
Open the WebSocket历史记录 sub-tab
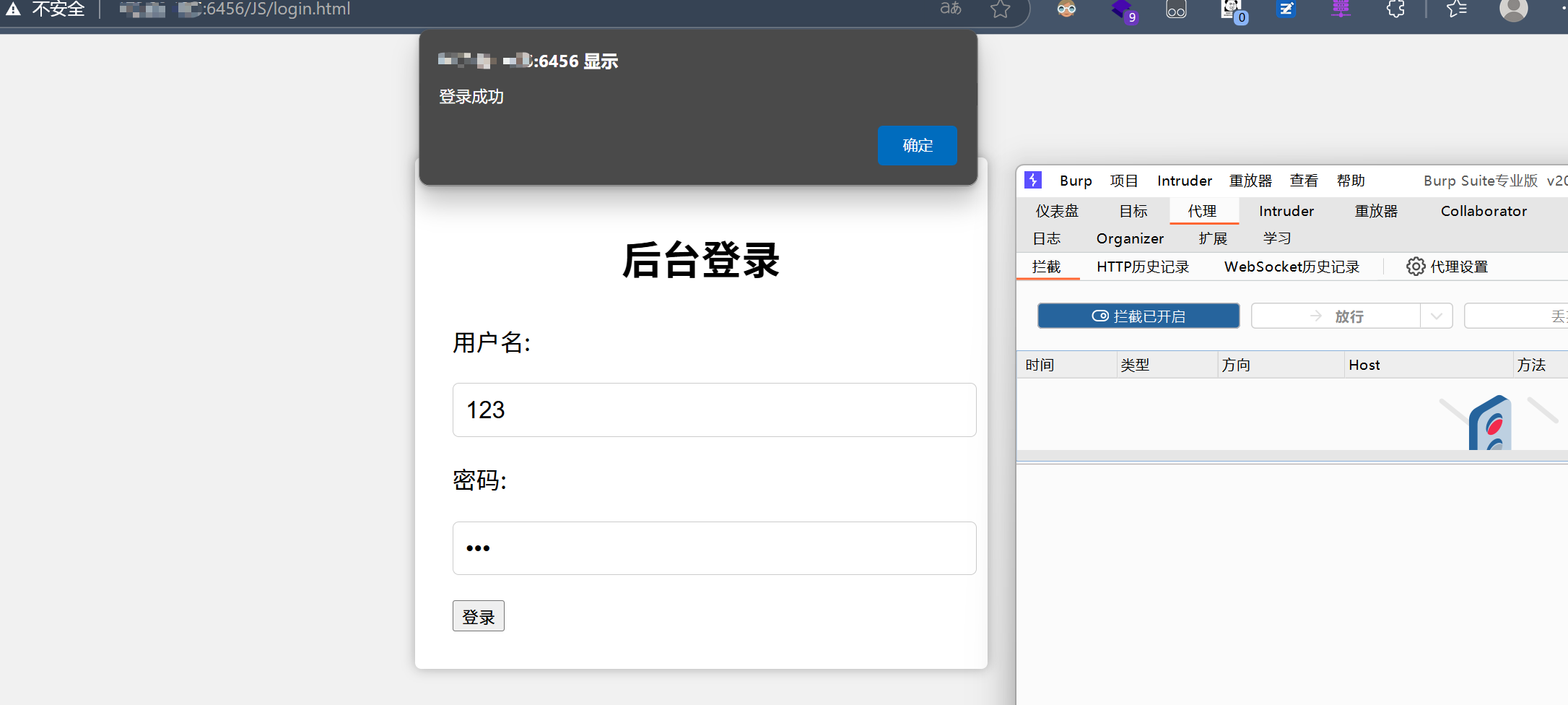pyautogui.click(x=1292, y=267)
